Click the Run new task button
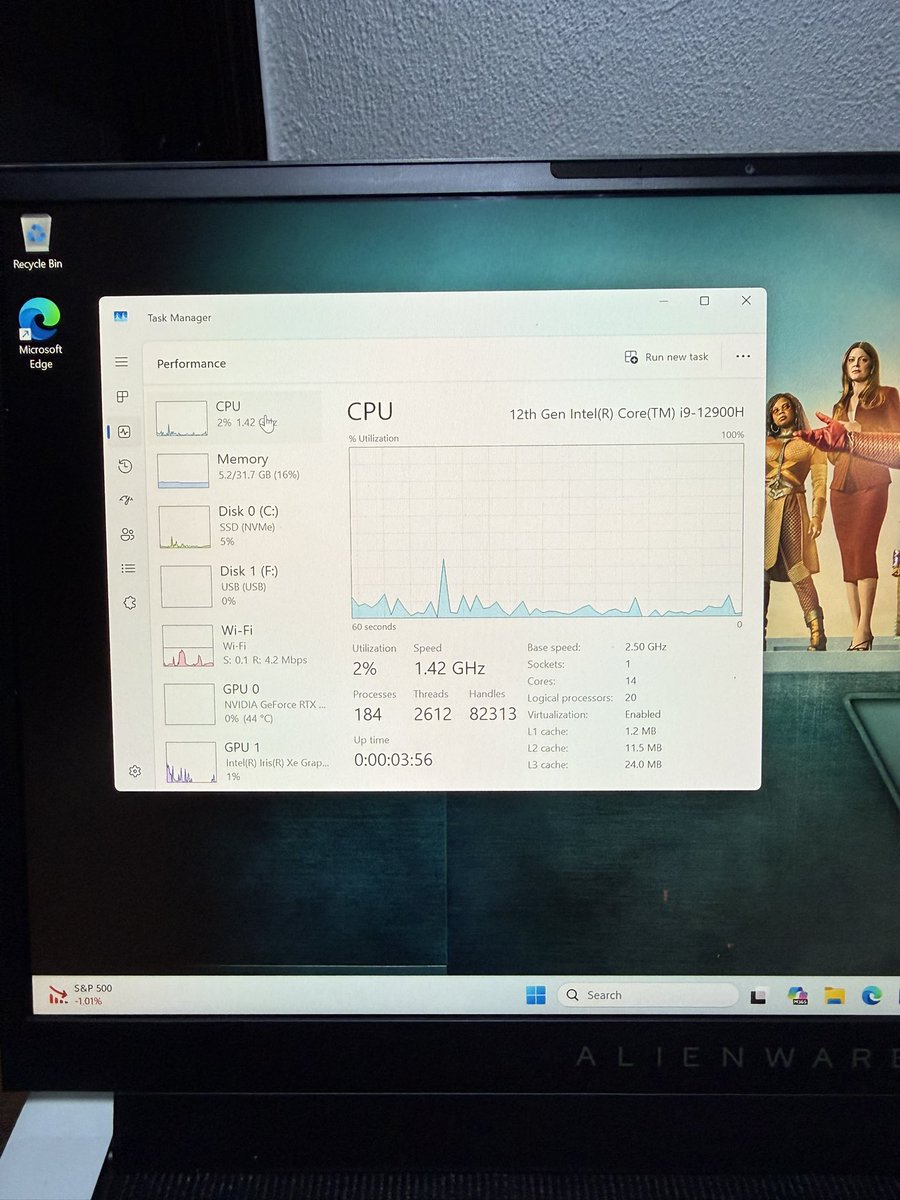Viewport: 900px width, 1200px height. click(666, 357)
